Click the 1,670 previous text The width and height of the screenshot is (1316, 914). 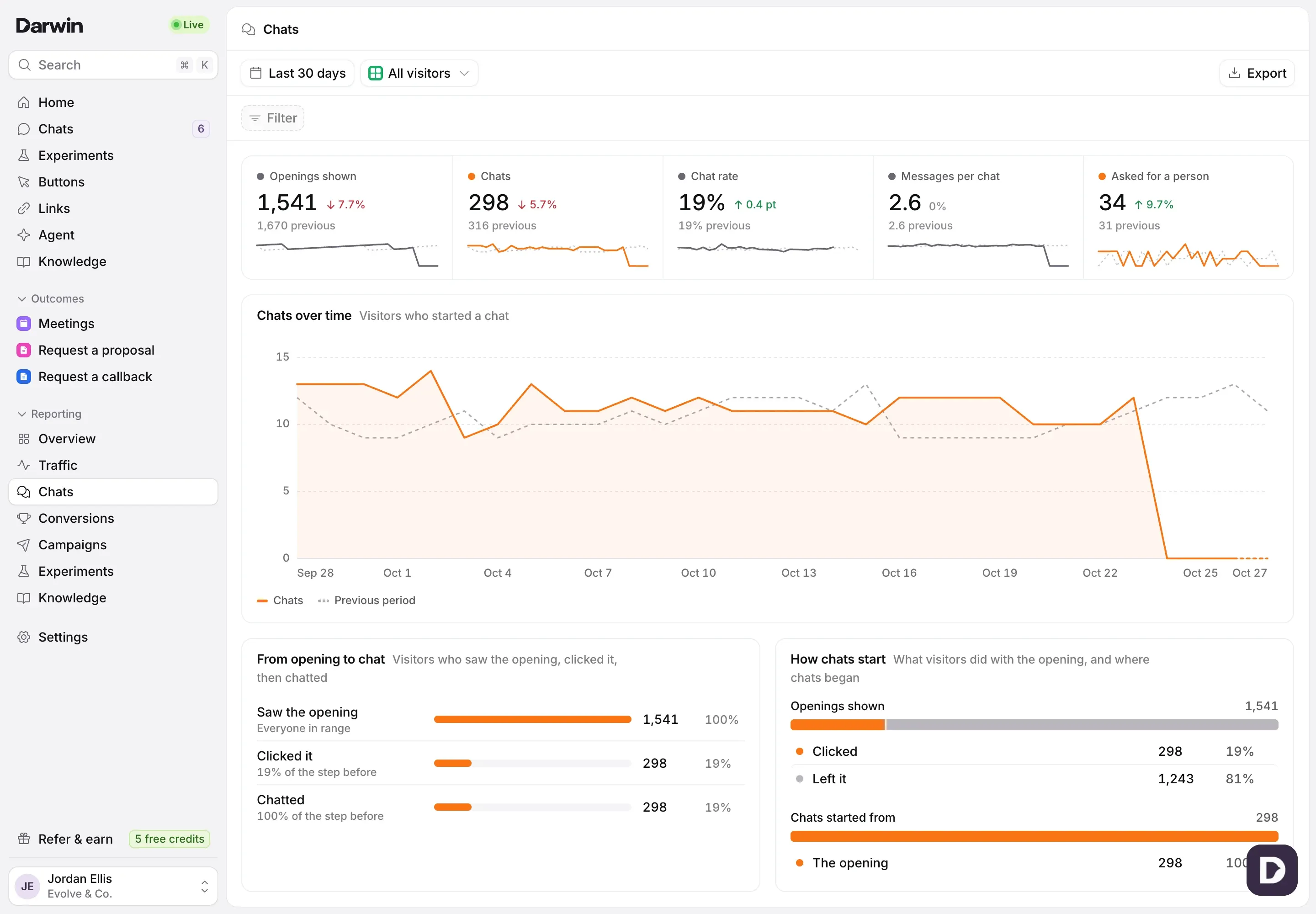point(296,226)
